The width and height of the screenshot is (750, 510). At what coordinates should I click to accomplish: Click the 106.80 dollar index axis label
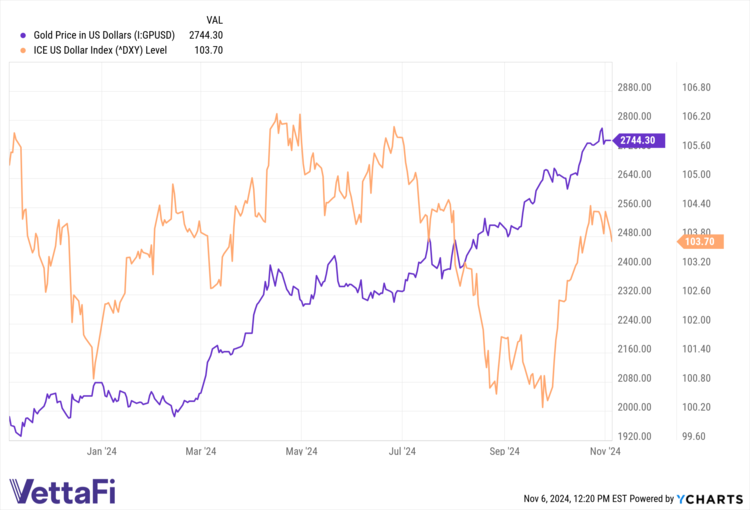(694, 88)
